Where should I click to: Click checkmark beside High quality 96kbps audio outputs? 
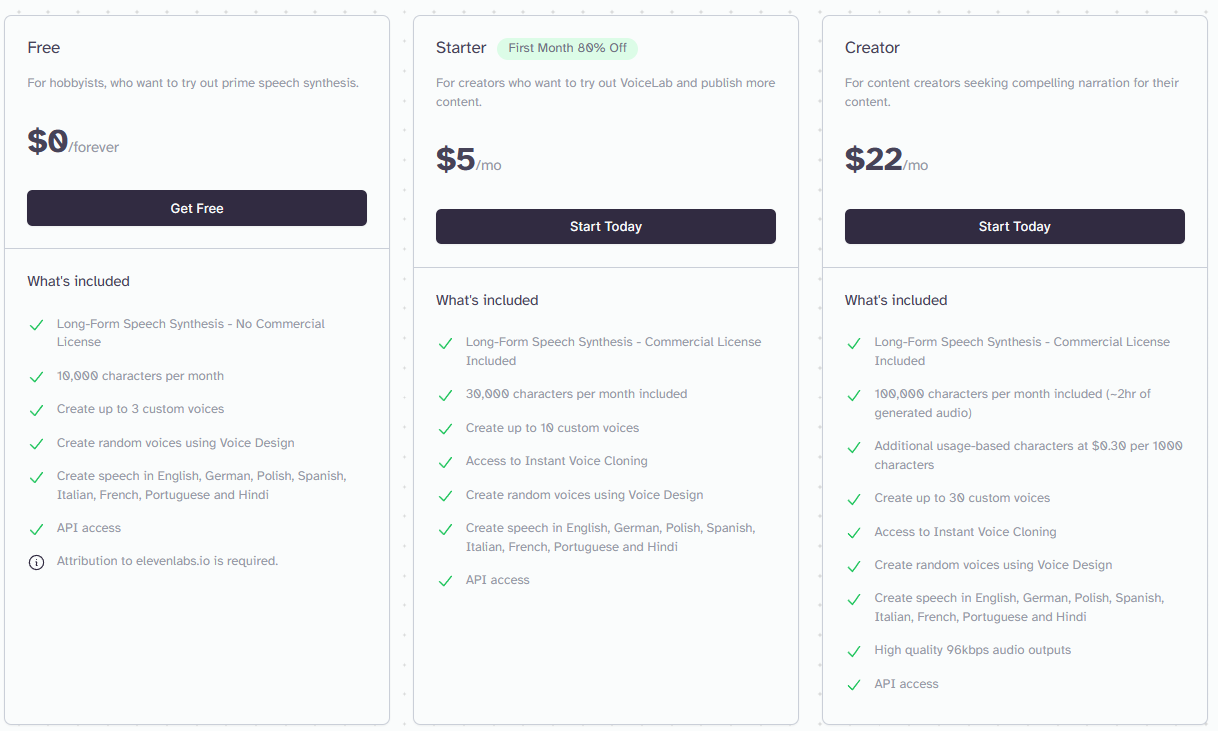click(x=854, y=651)
